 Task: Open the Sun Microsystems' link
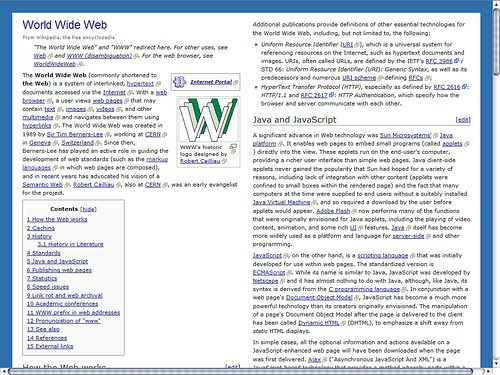coord(406,135)
